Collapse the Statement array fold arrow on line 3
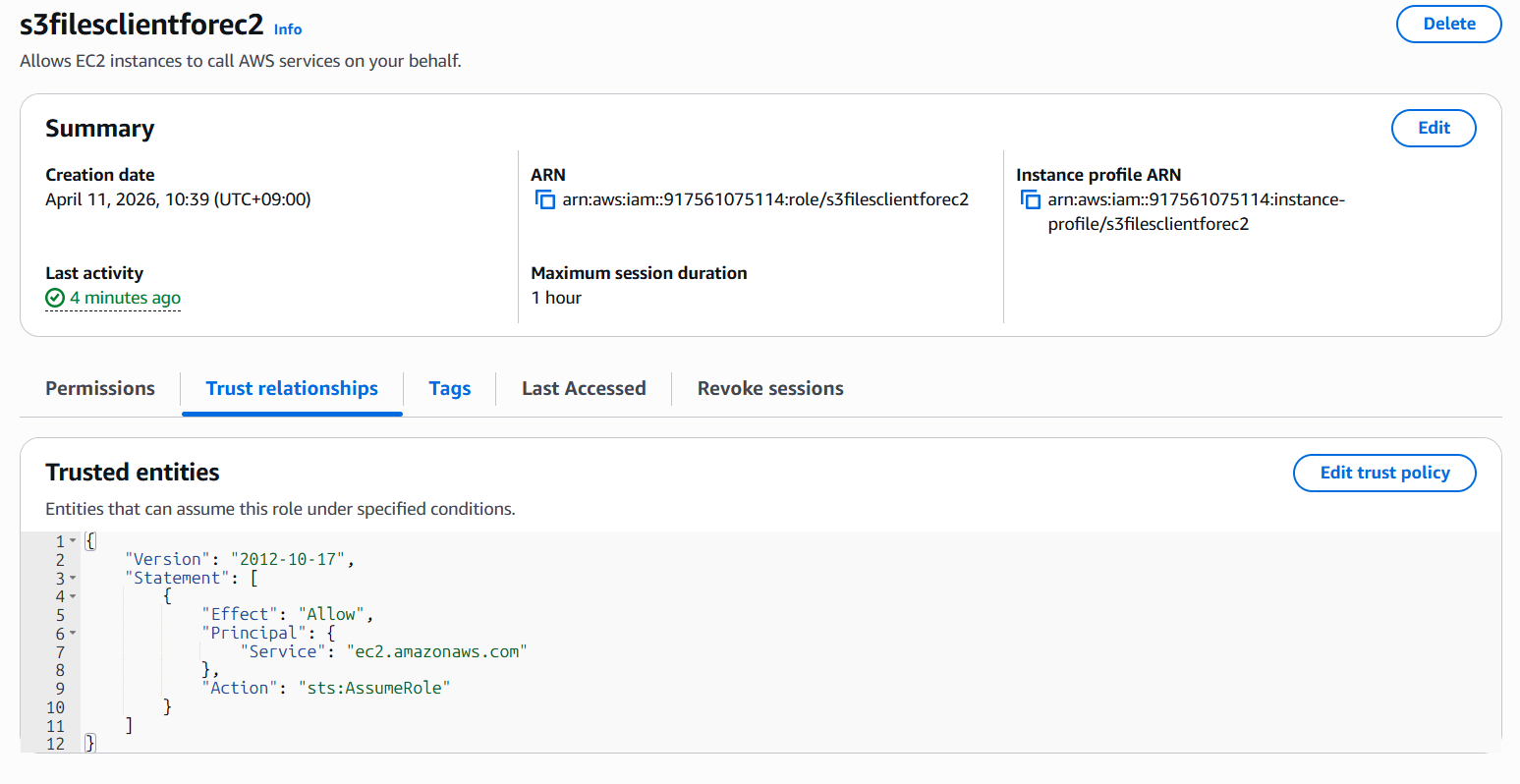This screenshot has height=784, width=1520. (x=73, y=579)
